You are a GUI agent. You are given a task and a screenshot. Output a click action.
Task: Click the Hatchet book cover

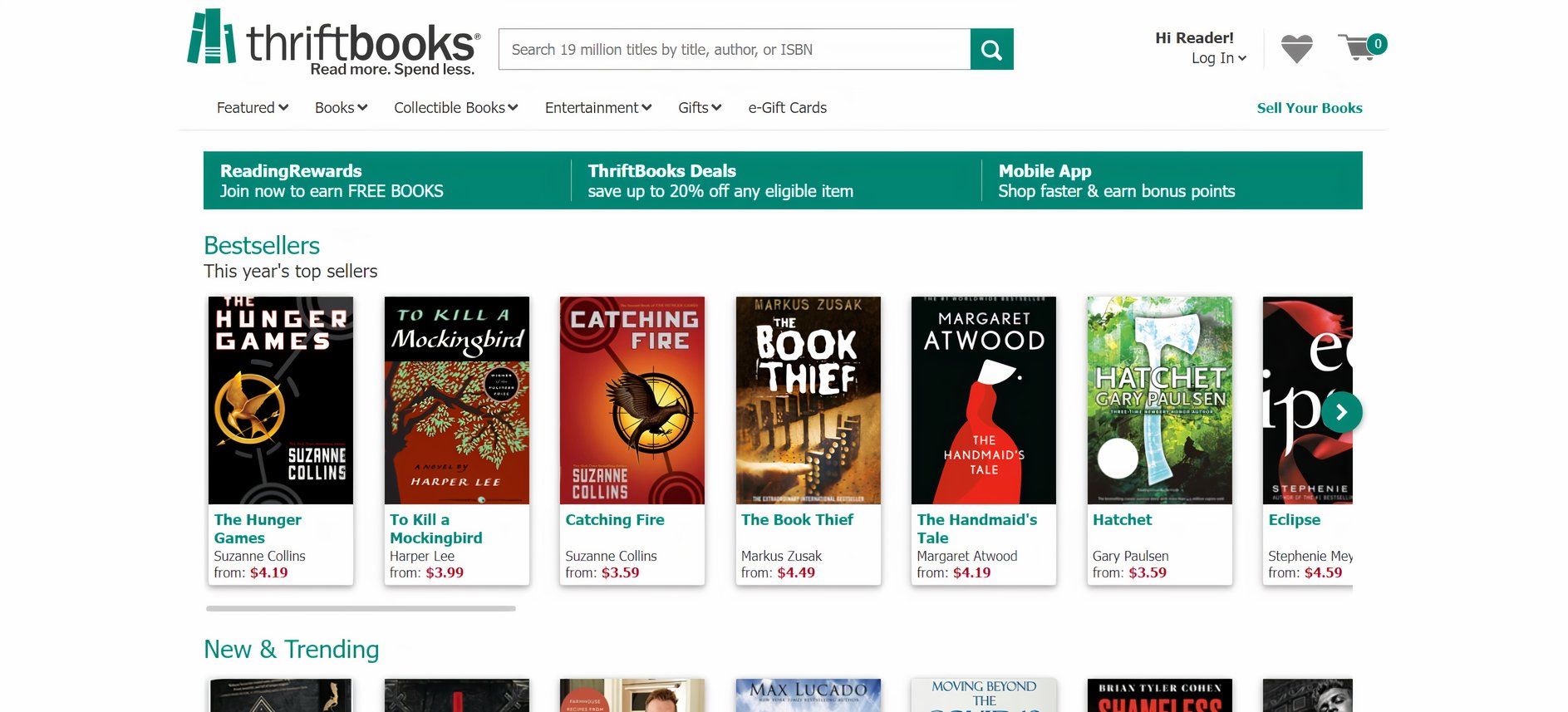1160,400
